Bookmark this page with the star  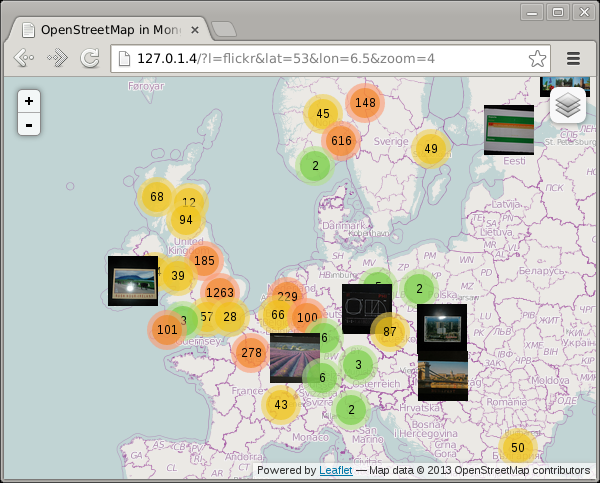pos(538,58)
